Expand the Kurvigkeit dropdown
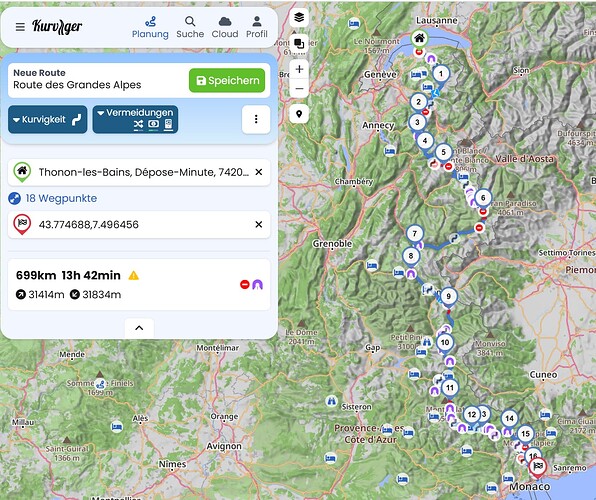The width and height of the screenshot is (596, 500). pyautogui.click(x=48, y=119)
